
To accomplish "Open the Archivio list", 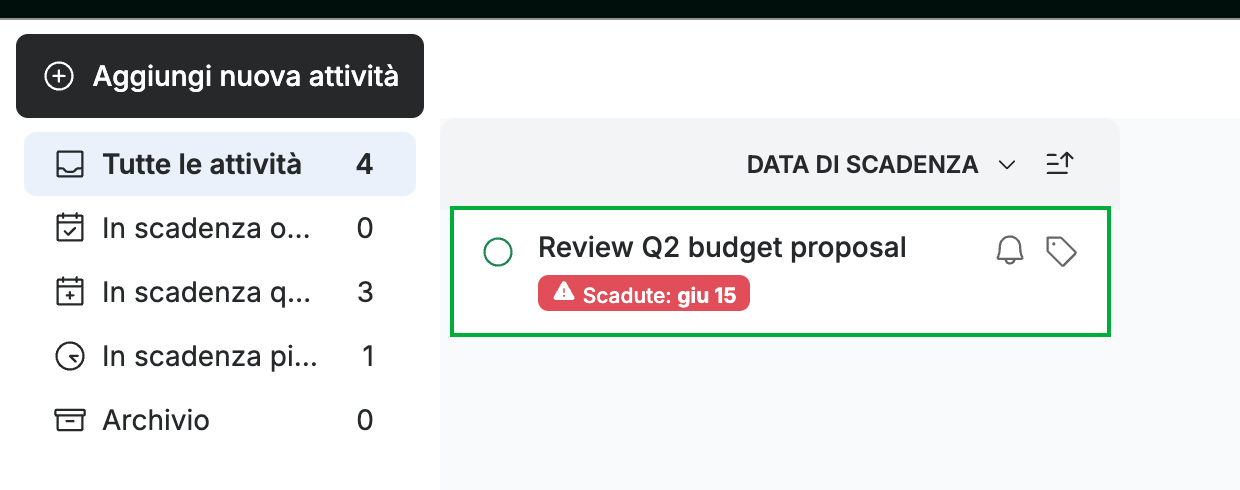I will click(220, 420).
